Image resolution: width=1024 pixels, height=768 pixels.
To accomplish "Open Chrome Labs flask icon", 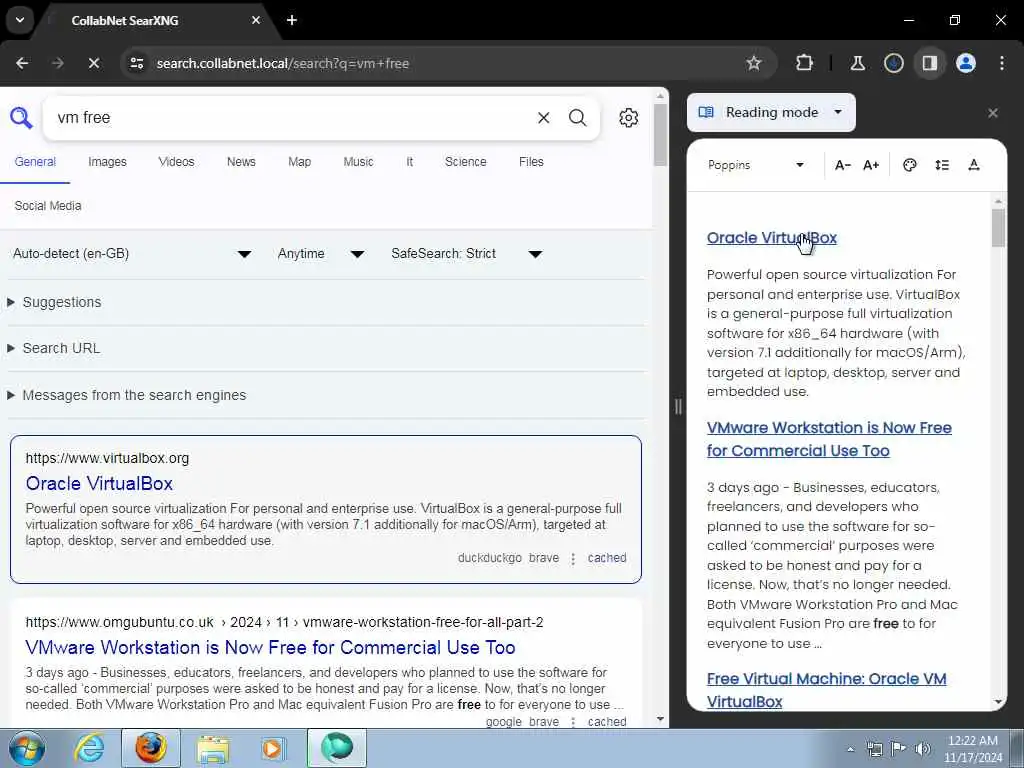I will [x=857, y=63].
